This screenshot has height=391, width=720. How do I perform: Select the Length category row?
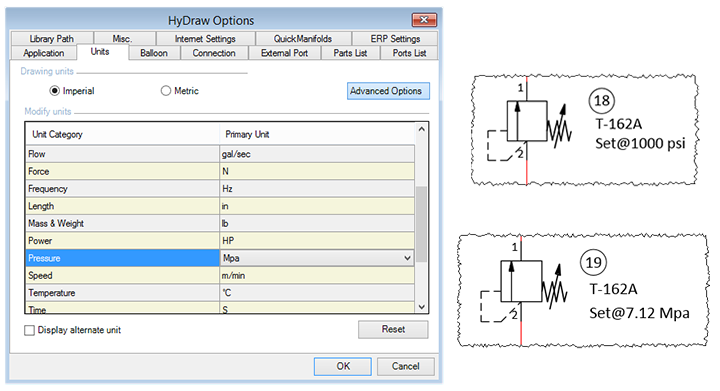point(123,206)
